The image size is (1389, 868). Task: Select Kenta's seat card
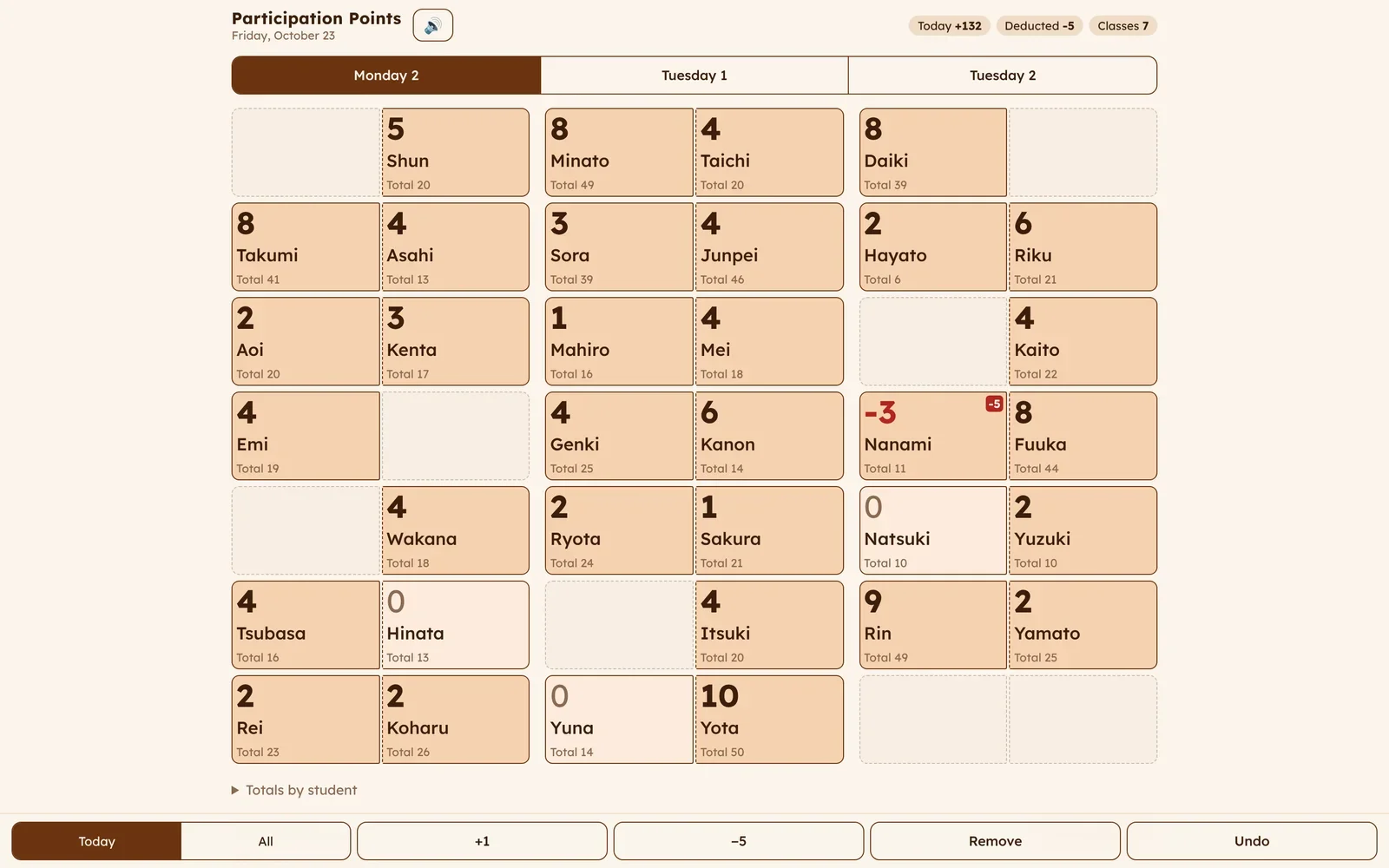(456, 341)
